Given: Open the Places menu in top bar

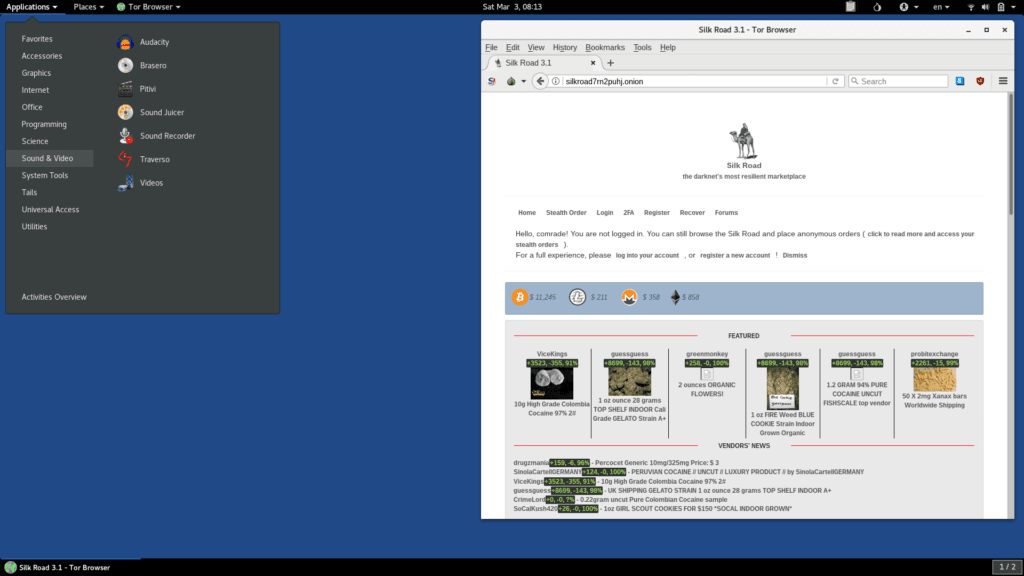Looking at the screenshot, I should 88,7.
